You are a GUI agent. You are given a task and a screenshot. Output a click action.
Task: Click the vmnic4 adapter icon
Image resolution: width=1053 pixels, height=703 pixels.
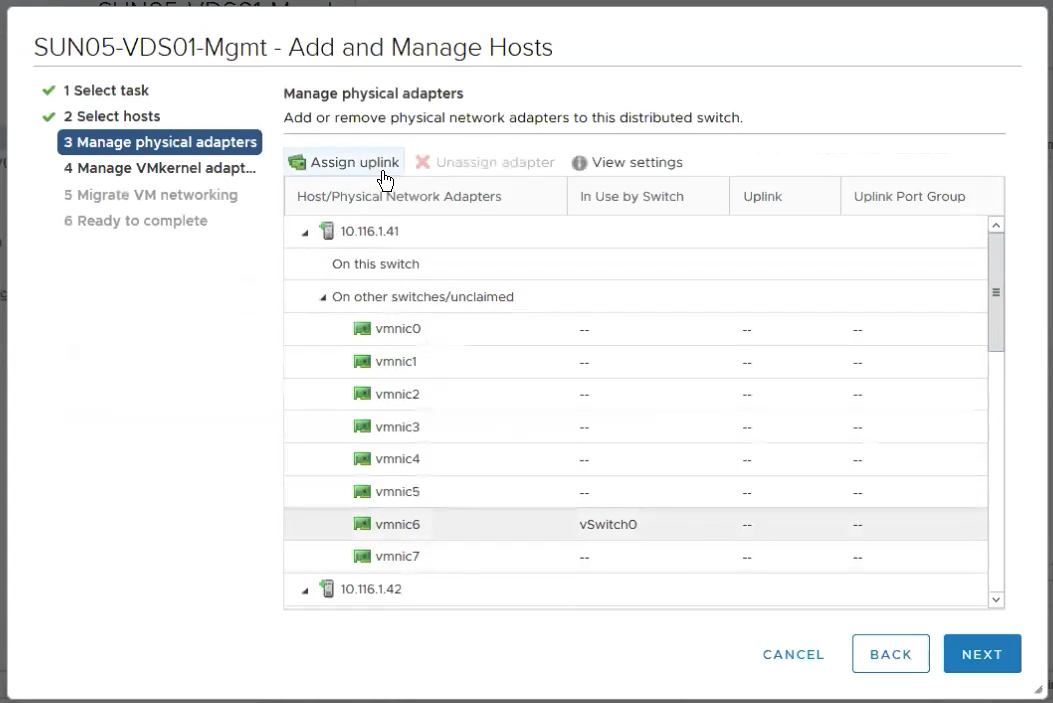pyautogui.click(x=362, y=459)
